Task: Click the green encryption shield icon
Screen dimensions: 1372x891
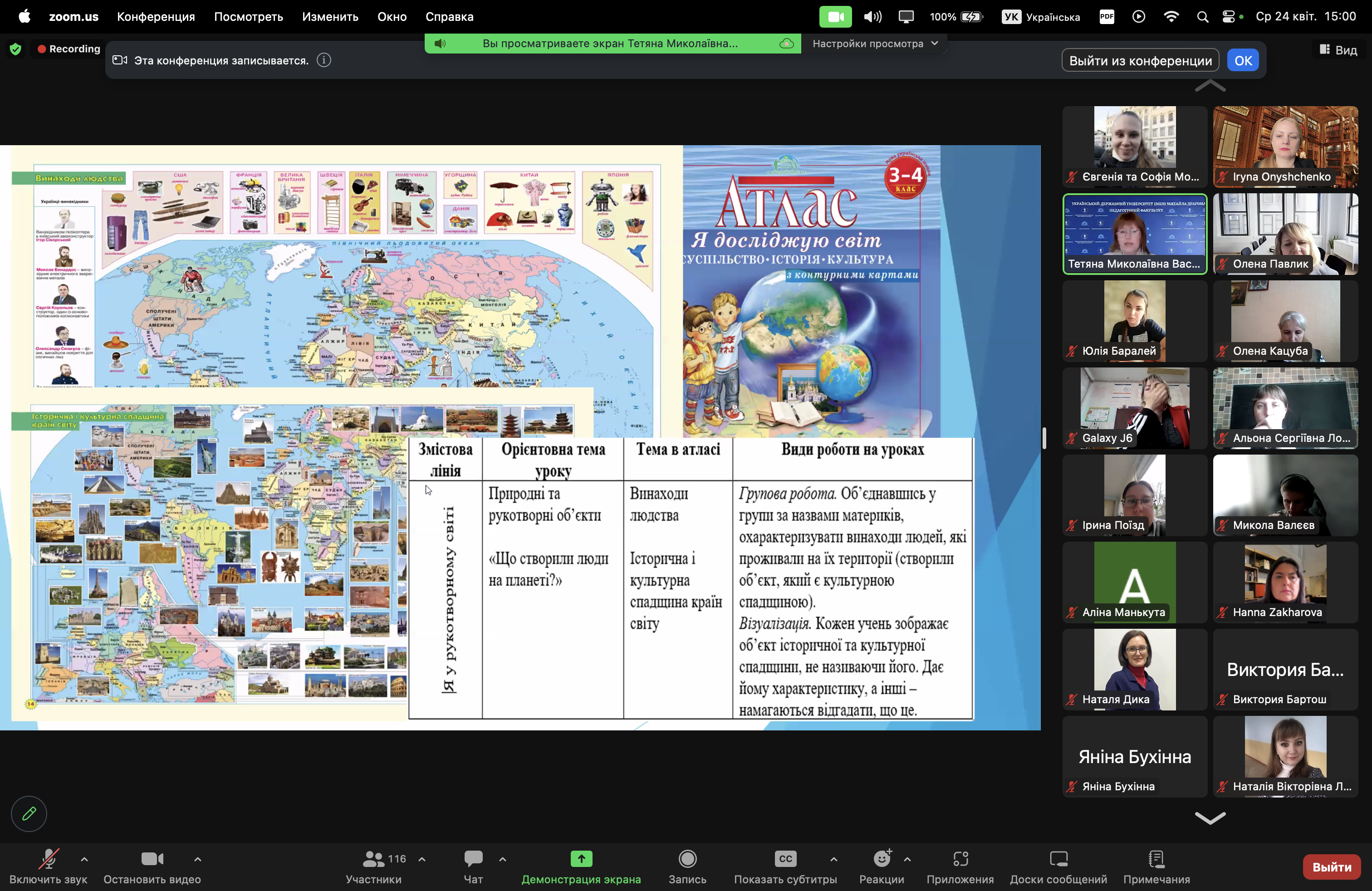Action: 15,49
